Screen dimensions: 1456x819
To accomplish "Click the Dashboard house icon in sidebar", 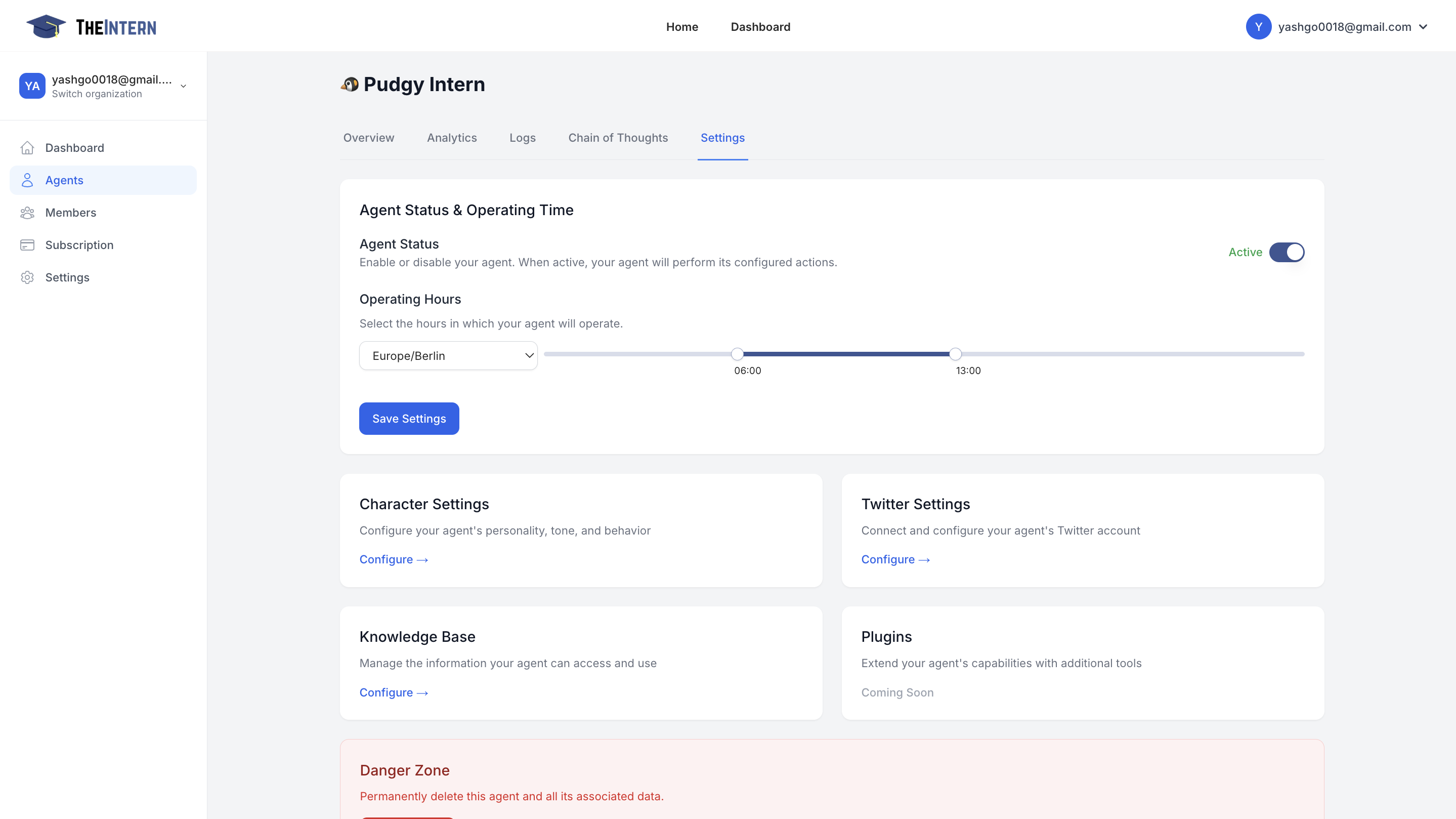I will [x=27, y=148].
